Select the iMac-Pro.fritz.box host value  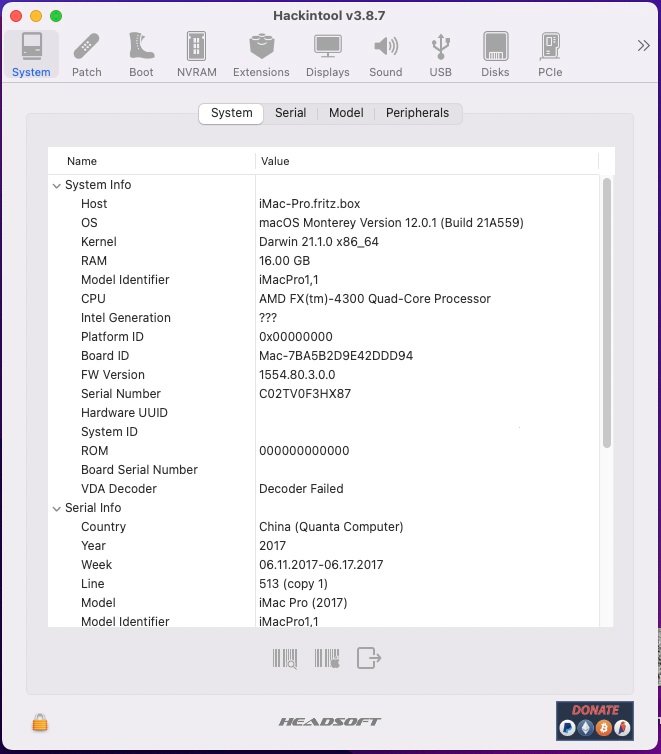(x=310, y=204)
